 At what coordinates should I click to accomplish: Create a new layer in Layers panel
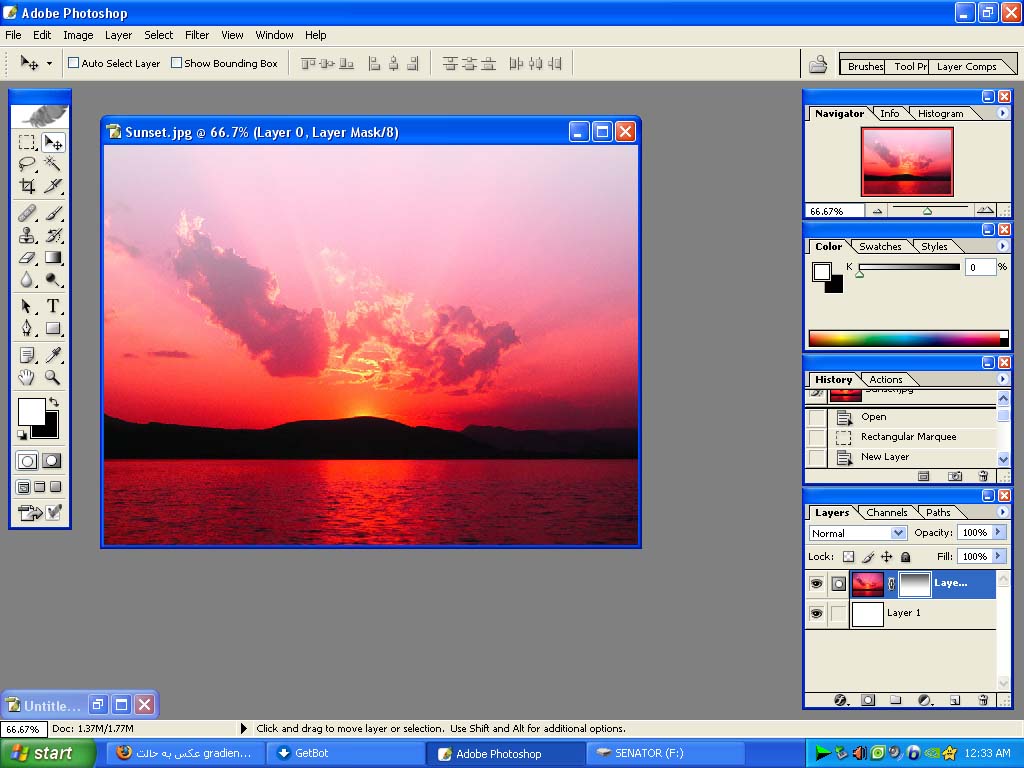pos(955,700)
